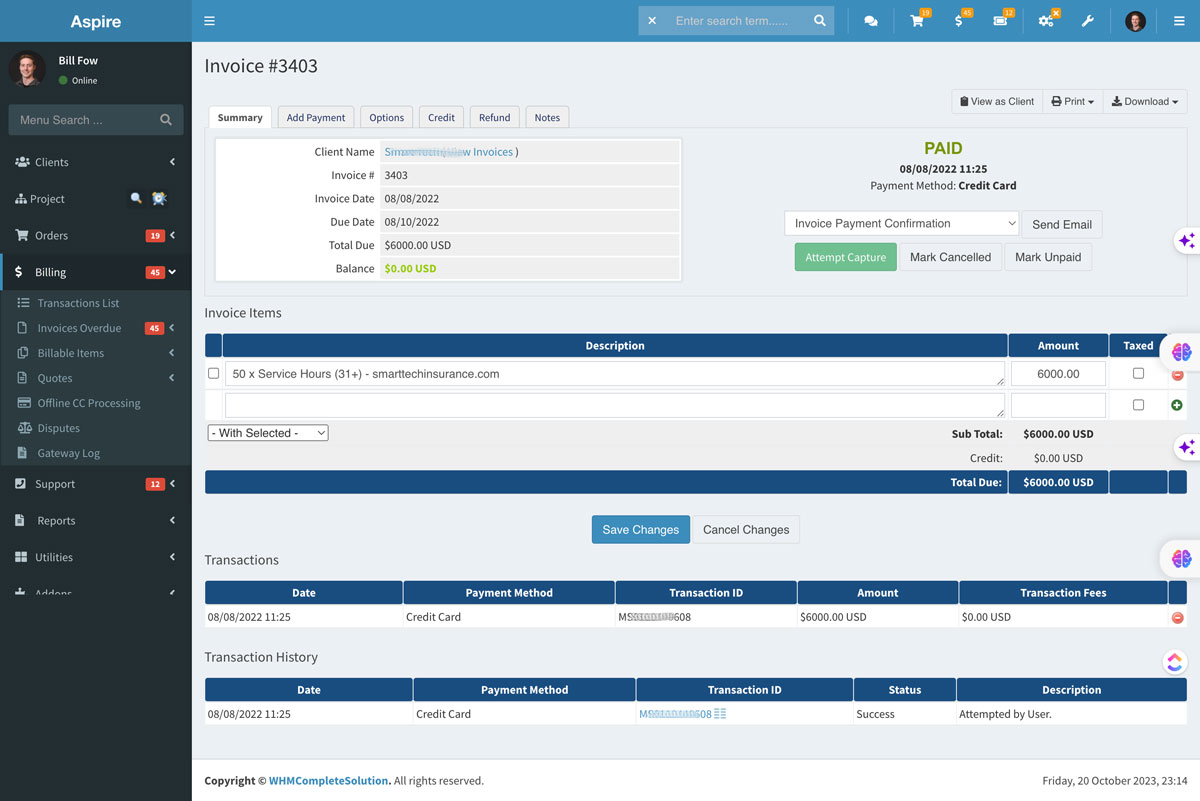Open the With Selected dropdown

[268, 433]
